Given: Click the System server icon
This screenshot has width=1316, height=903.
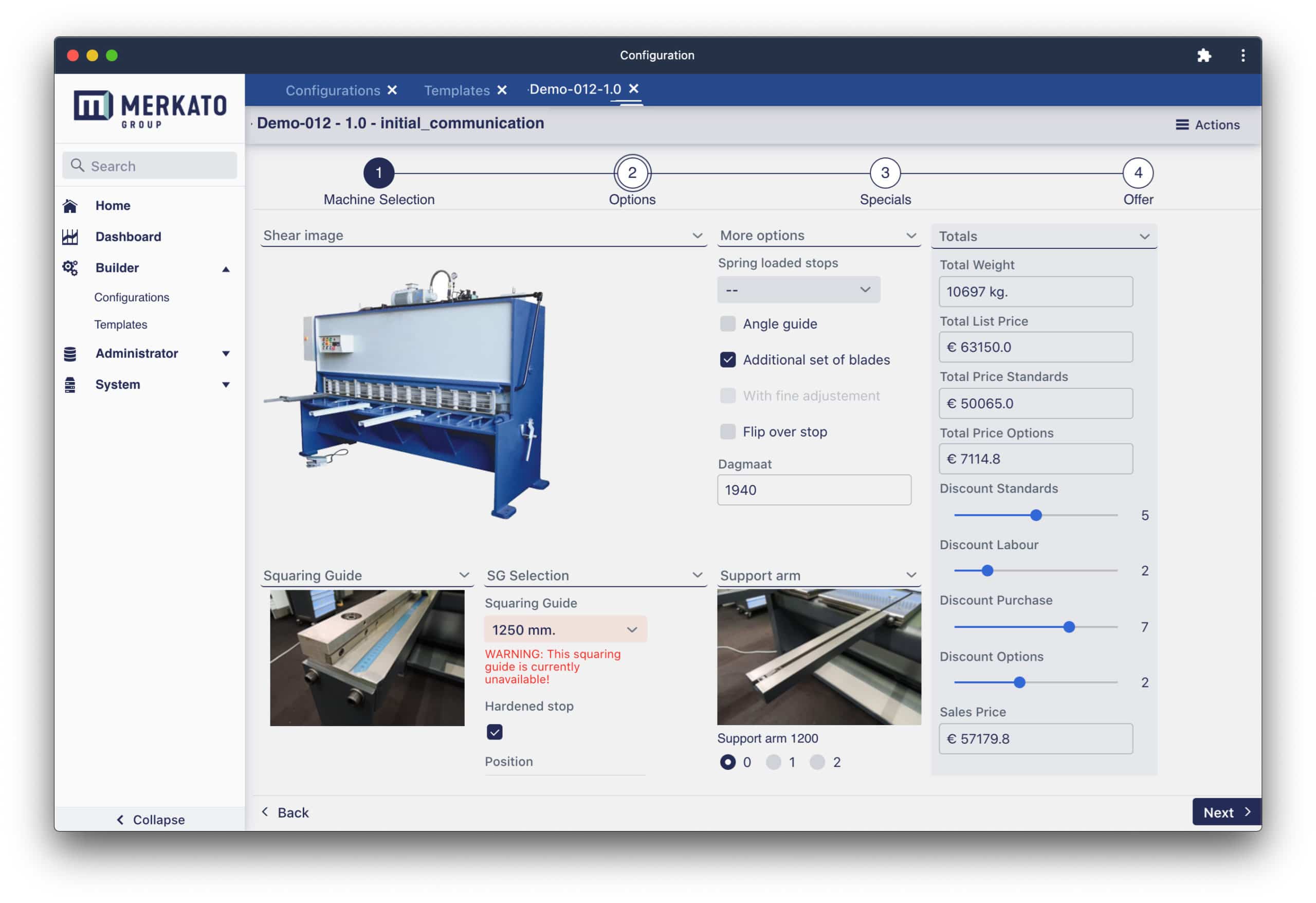Looking at the screenshot, I should [69, 385].
